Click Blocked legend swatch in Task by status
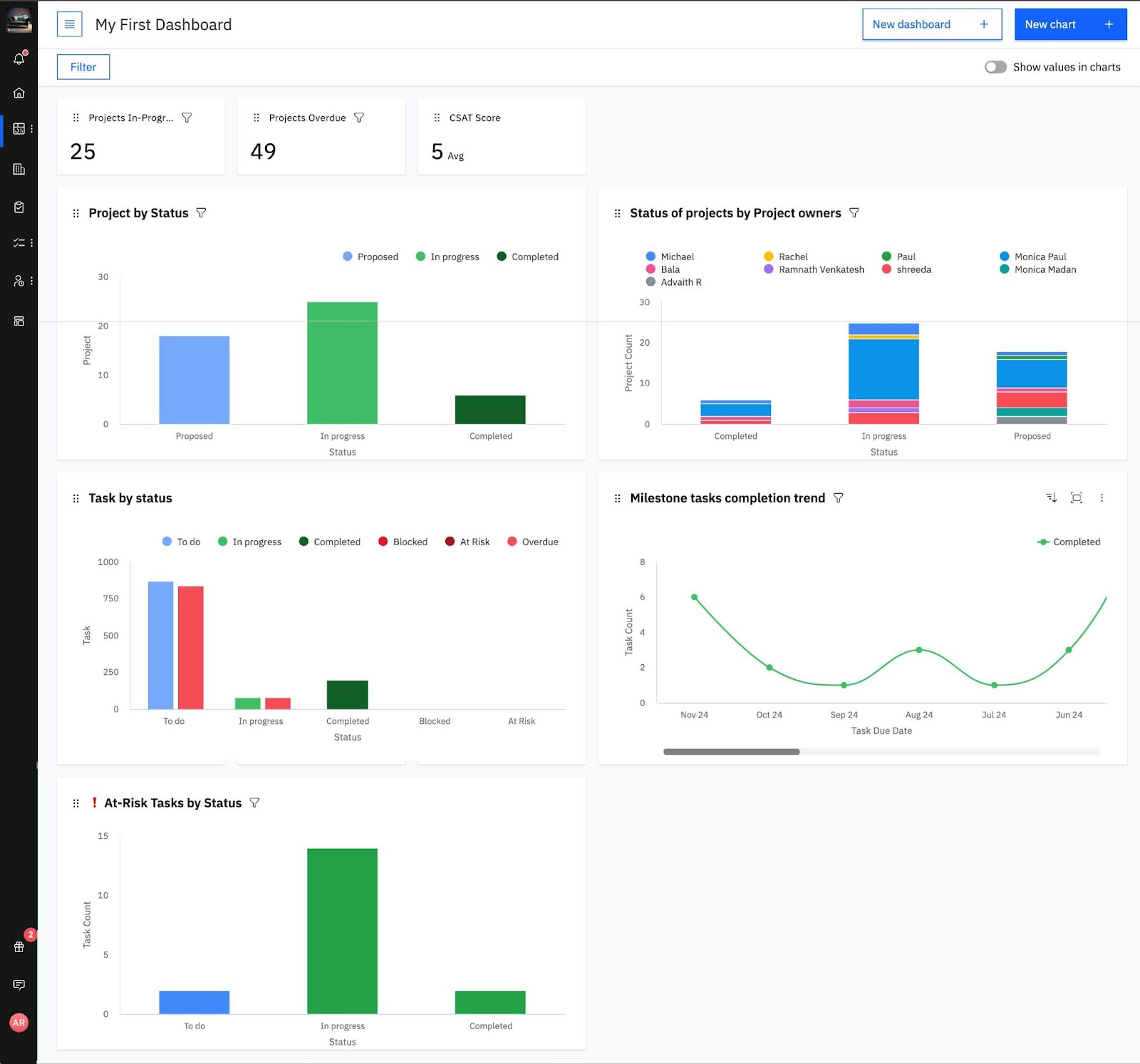This screenshot has height=1064, width=1140. pyautogui.click(x=383, y=542)
